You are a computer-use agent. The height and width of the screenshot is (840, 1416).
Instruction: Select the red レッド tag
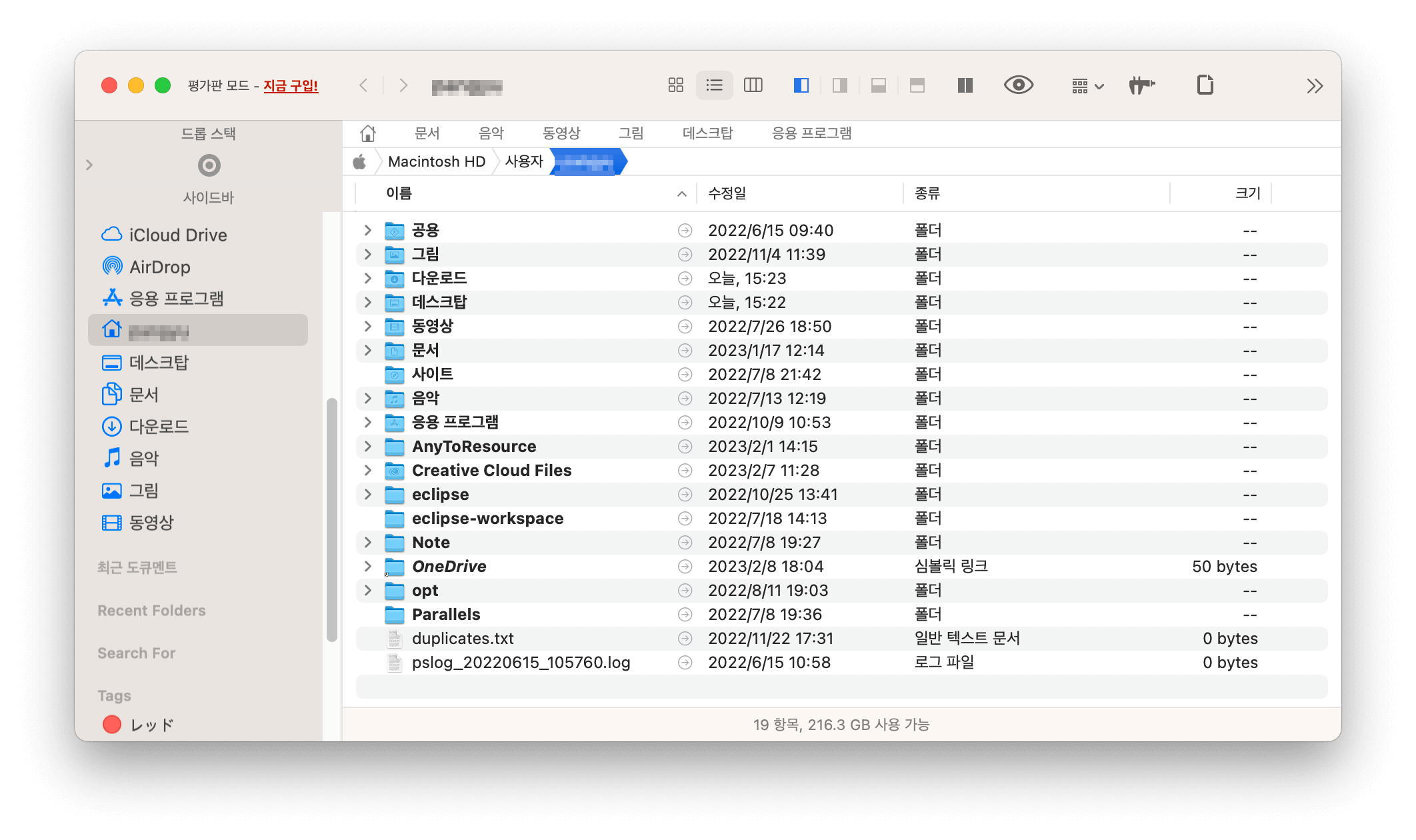(139, 725)
